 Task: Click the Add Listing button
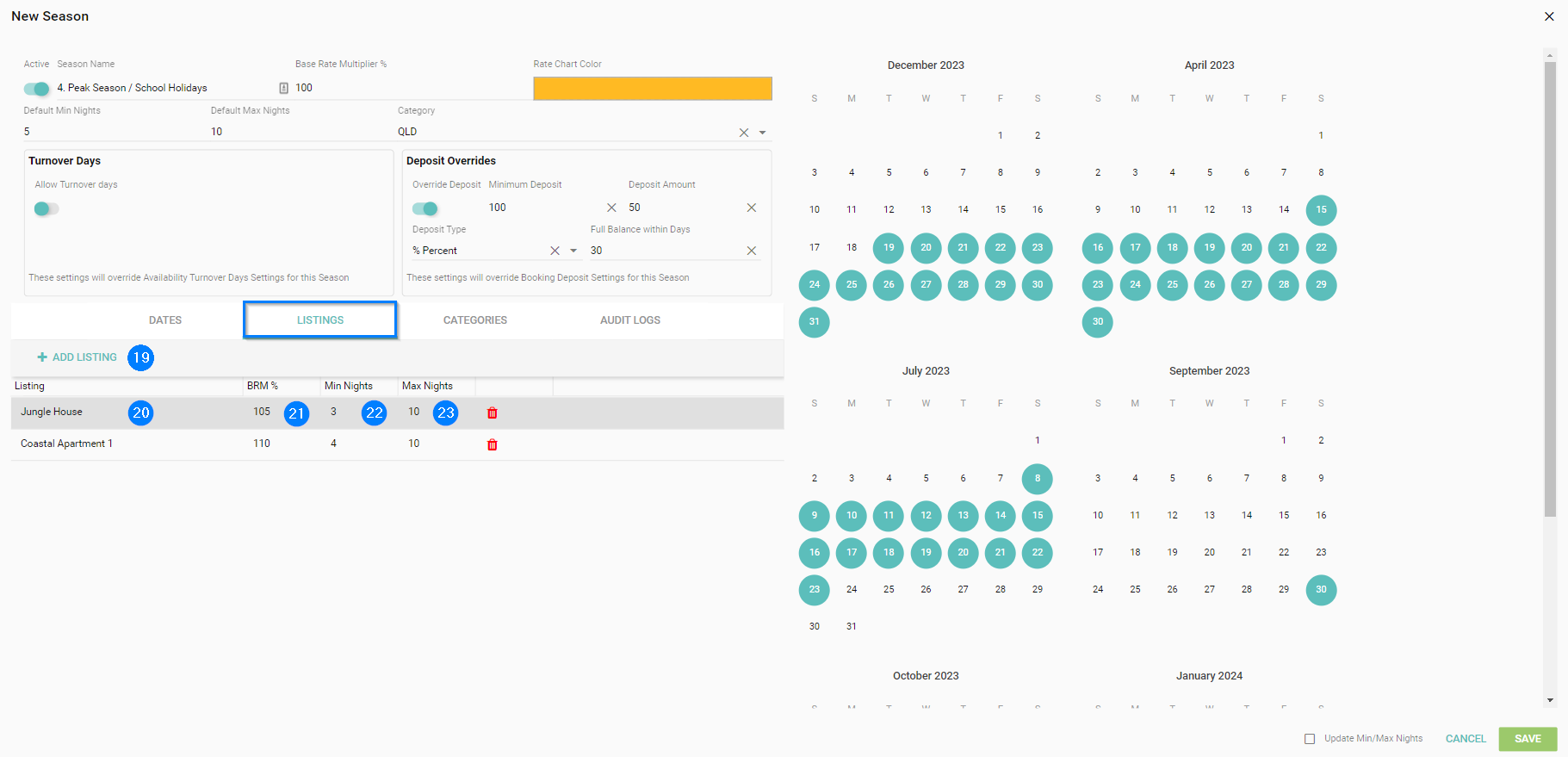point(77,357)
